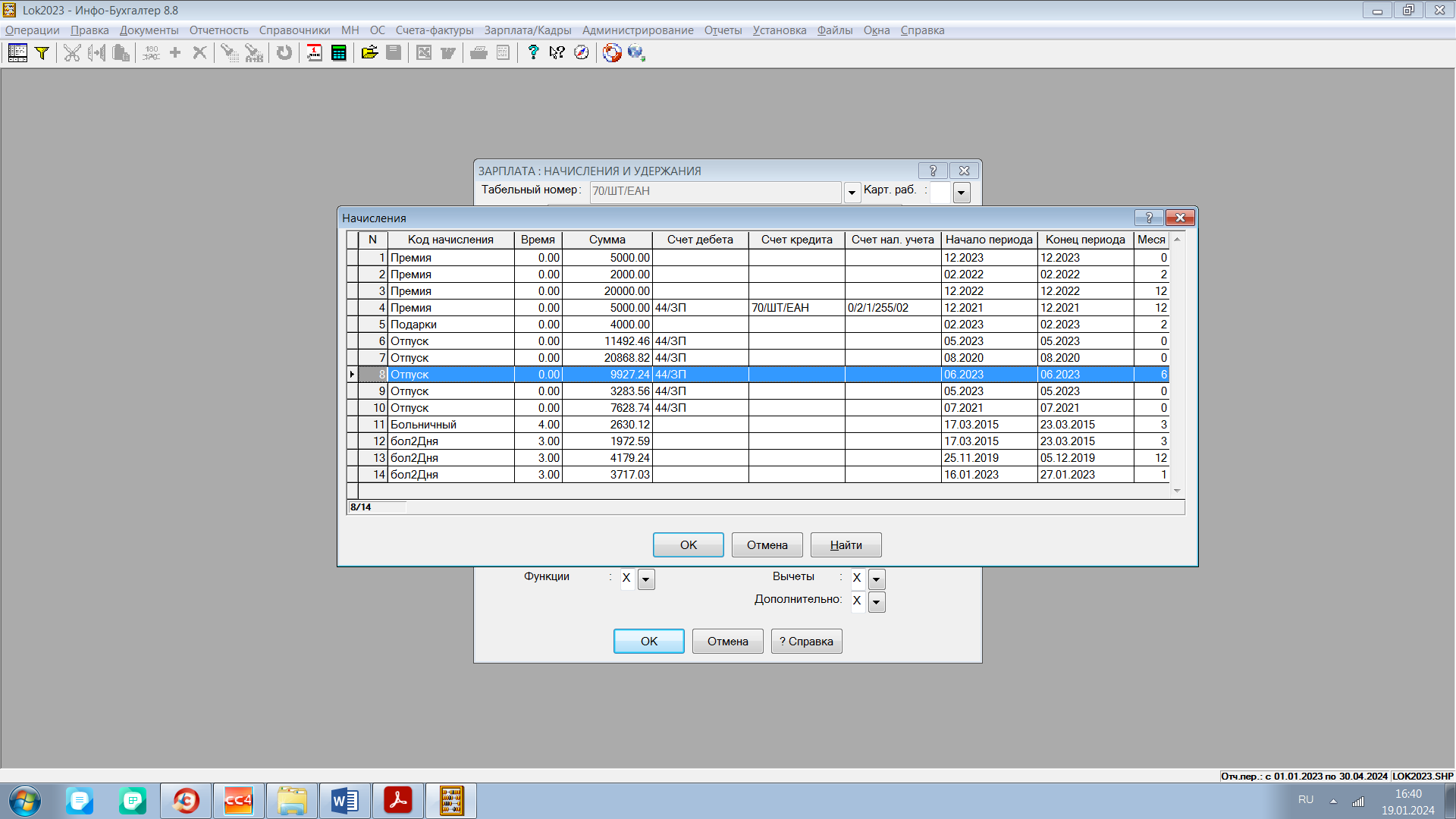Click Отмена in the Зарплата dialog
The width and height of the screenshot is (1456, 819).
pos(728,642)
